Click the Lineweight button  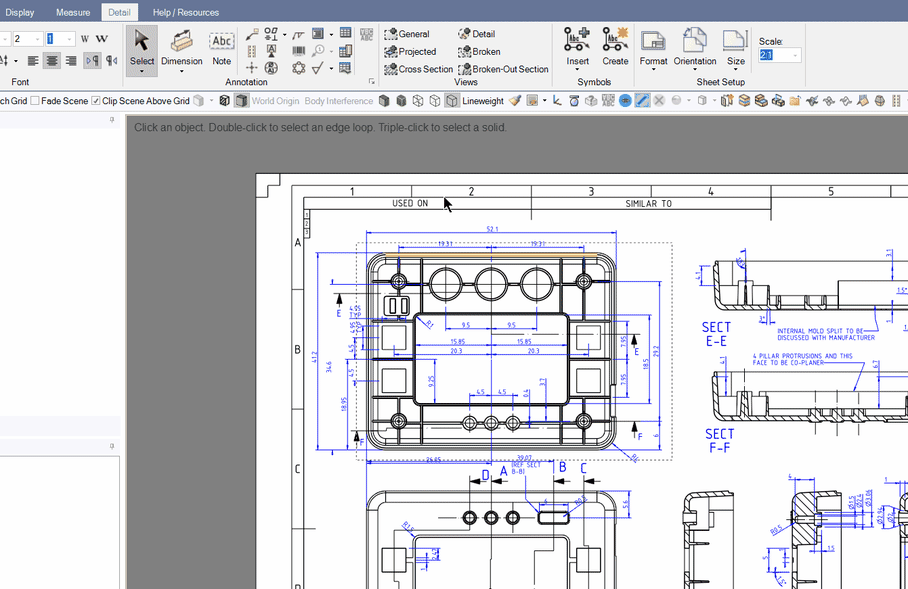click(x=483, y=101)
